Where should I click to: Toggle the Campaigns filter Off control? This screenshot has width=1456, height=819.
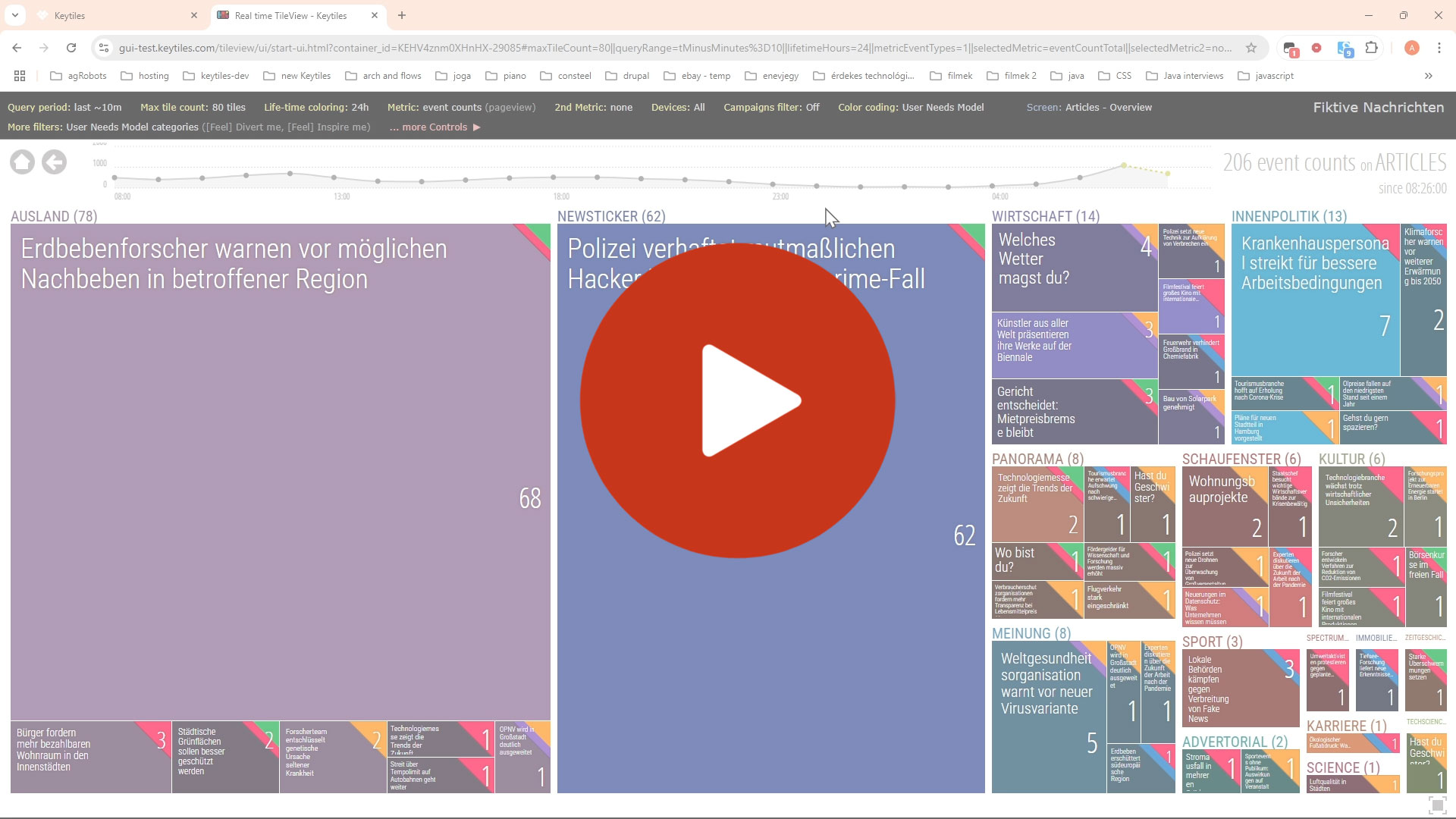pos(771,108)
